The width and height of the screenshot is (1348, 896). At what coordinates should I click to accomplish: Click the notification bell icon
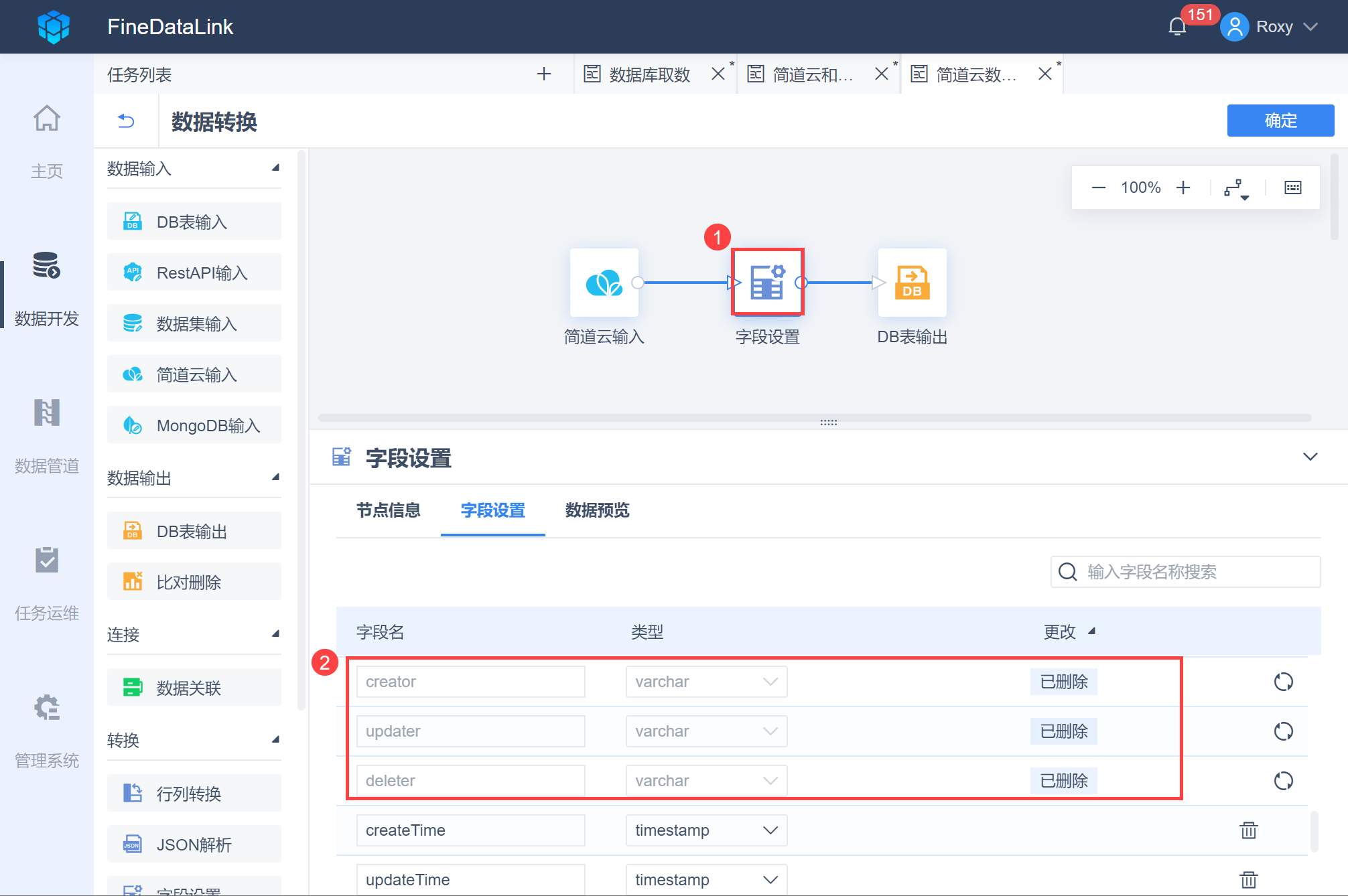tap(1177, 27)
